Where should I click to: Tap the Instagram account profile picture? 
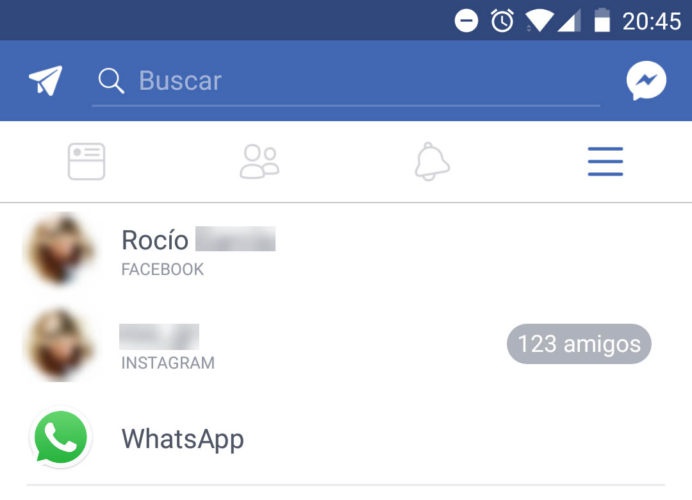[59, 344]
